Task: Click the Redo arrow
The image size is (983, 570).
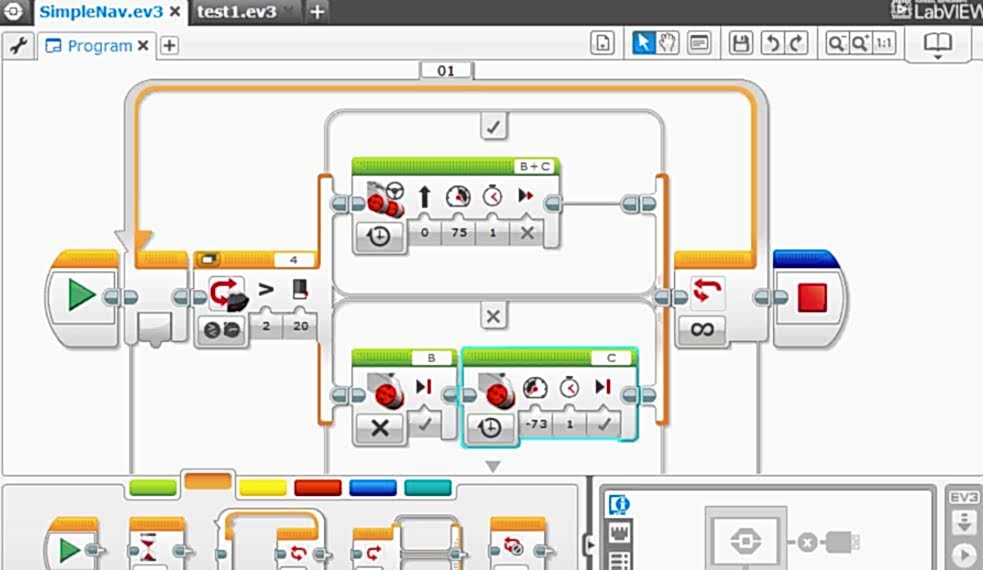Action: [x=796, y=43]
